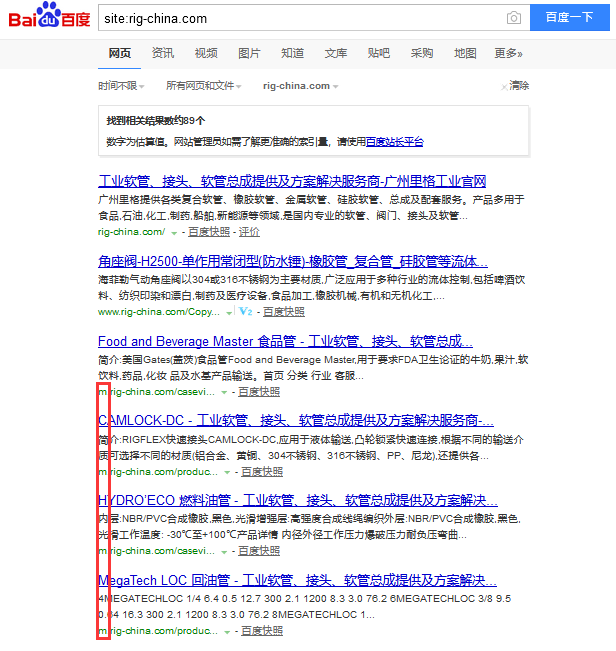The height and width of the screenshot is (651, 616).
Task: Go to the 贴吧 tab
Action: click(379, 54)
